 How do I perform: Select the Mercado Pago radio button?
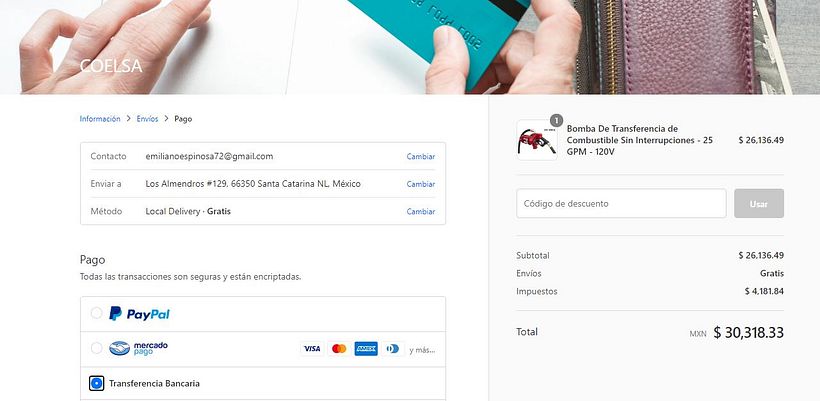[96, 348]
